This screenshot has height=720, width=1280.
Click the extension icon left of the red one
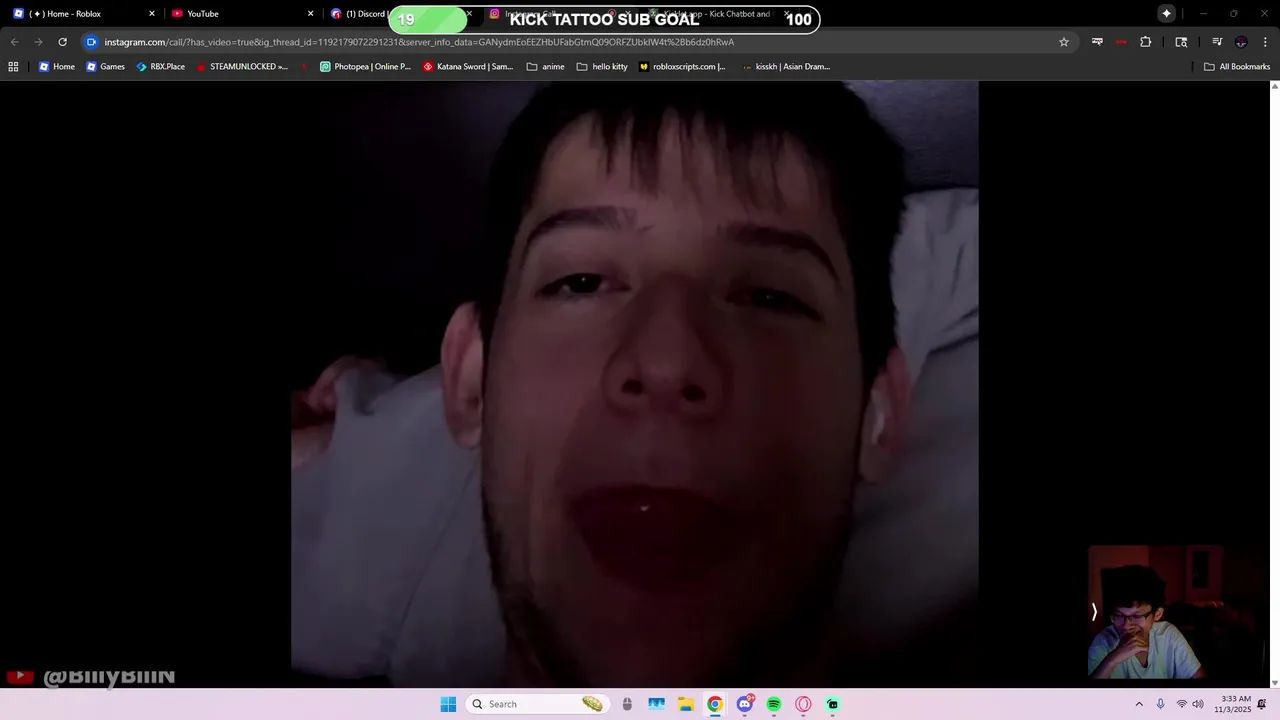(x=1097, y=42)
